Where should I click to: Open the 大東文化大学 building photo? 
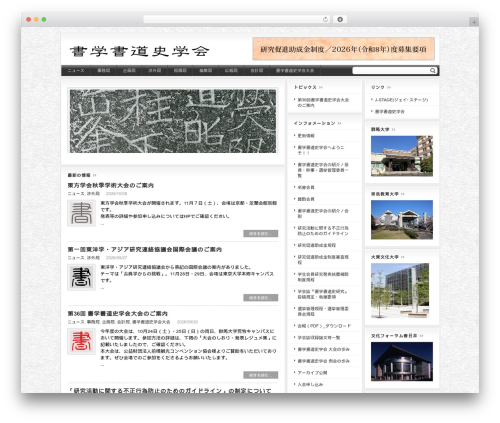[400, 291]
